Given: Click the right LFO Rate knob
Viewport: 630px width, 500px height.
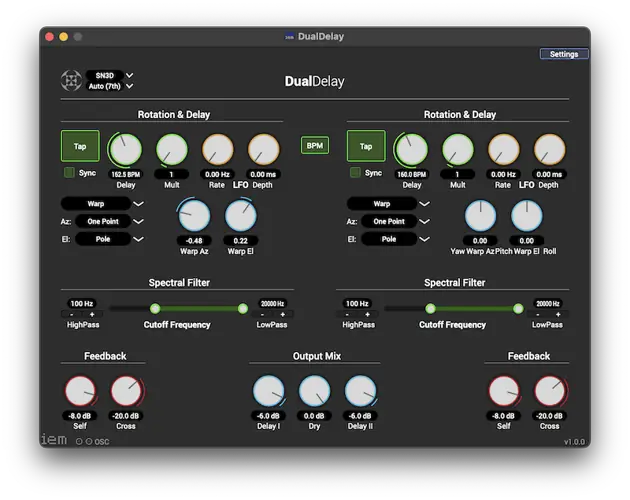Looking at the screenshot, I should pos(503,150).
